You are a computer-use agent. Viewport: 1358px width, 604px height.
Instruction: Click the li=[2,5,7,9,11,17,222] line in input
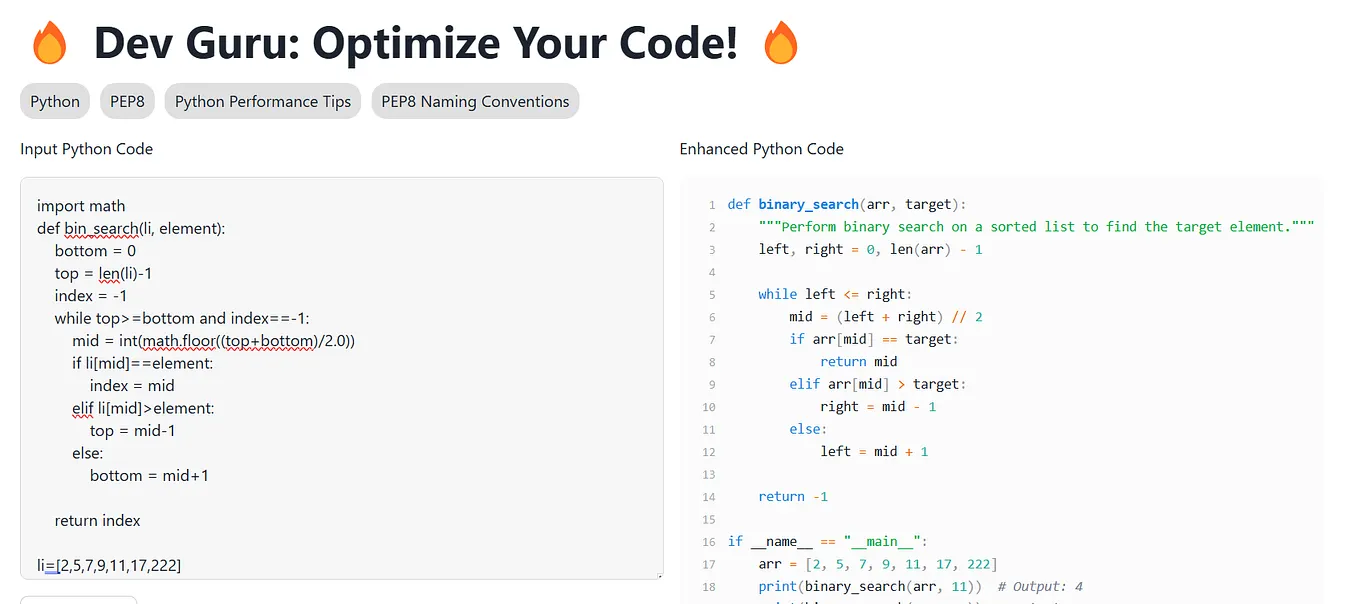(x=108, y=565)
